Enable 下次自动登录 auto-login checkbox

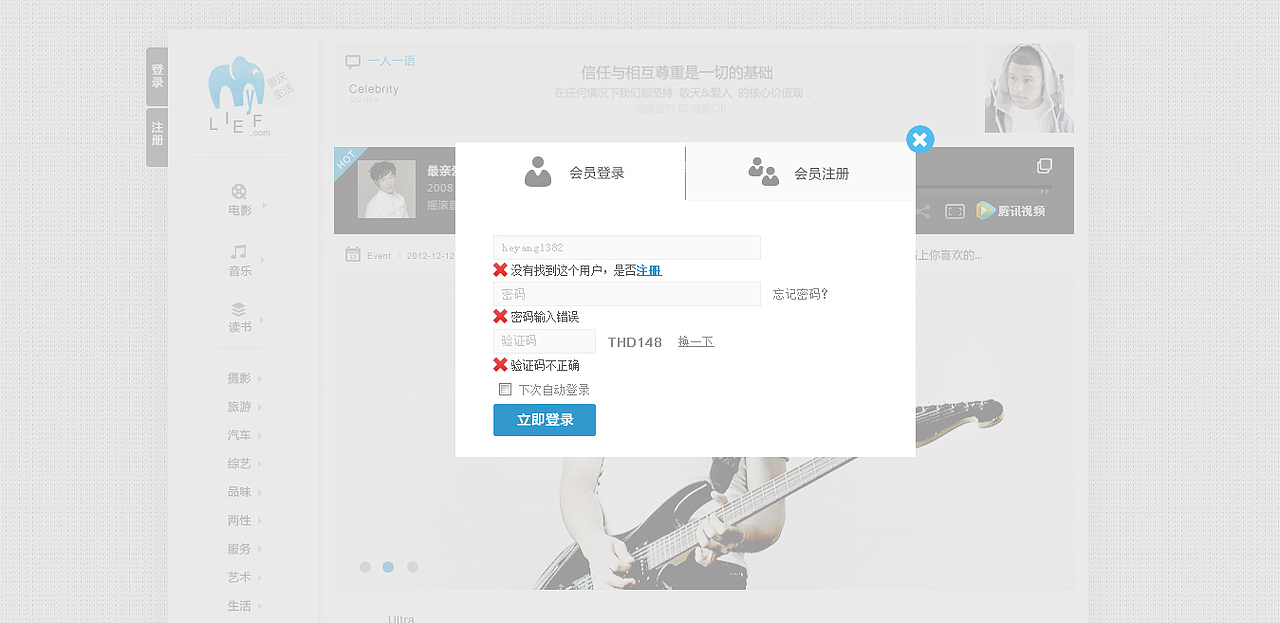click(505, 389)
